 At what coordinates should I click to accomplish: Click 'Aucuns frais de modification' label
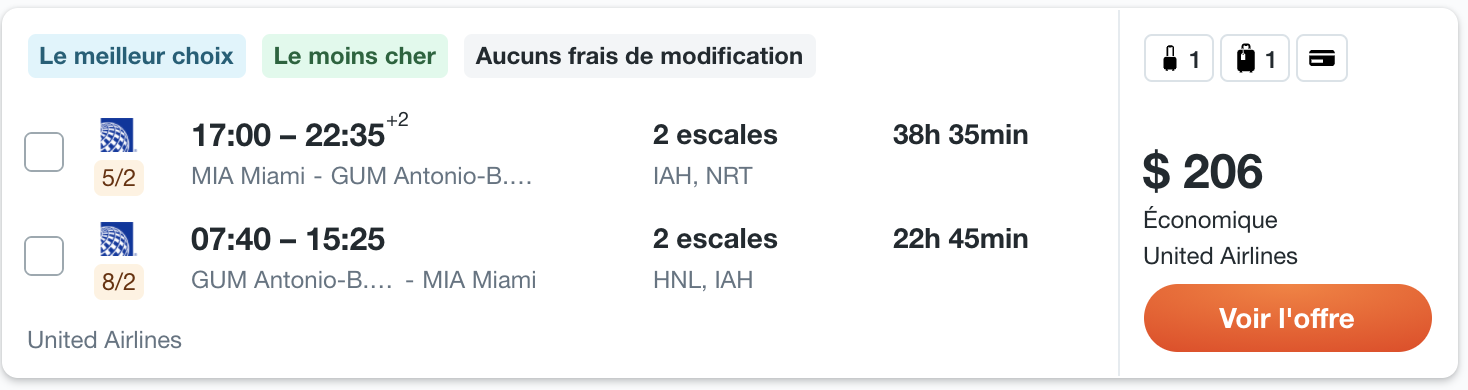[639, 56]
